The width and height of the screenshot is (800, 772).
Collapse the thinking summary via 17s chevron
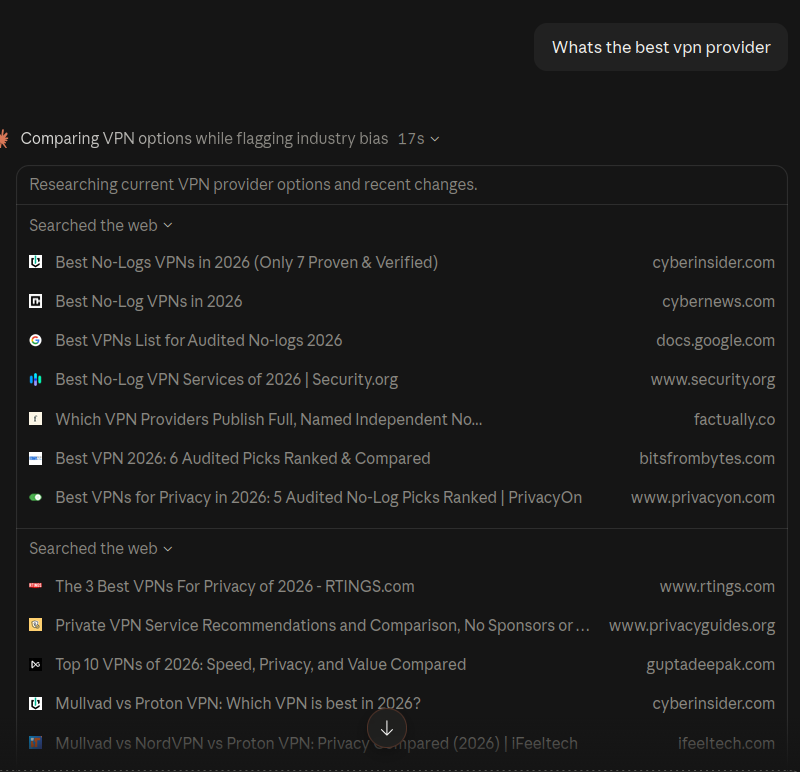click(x=435, y=139)
